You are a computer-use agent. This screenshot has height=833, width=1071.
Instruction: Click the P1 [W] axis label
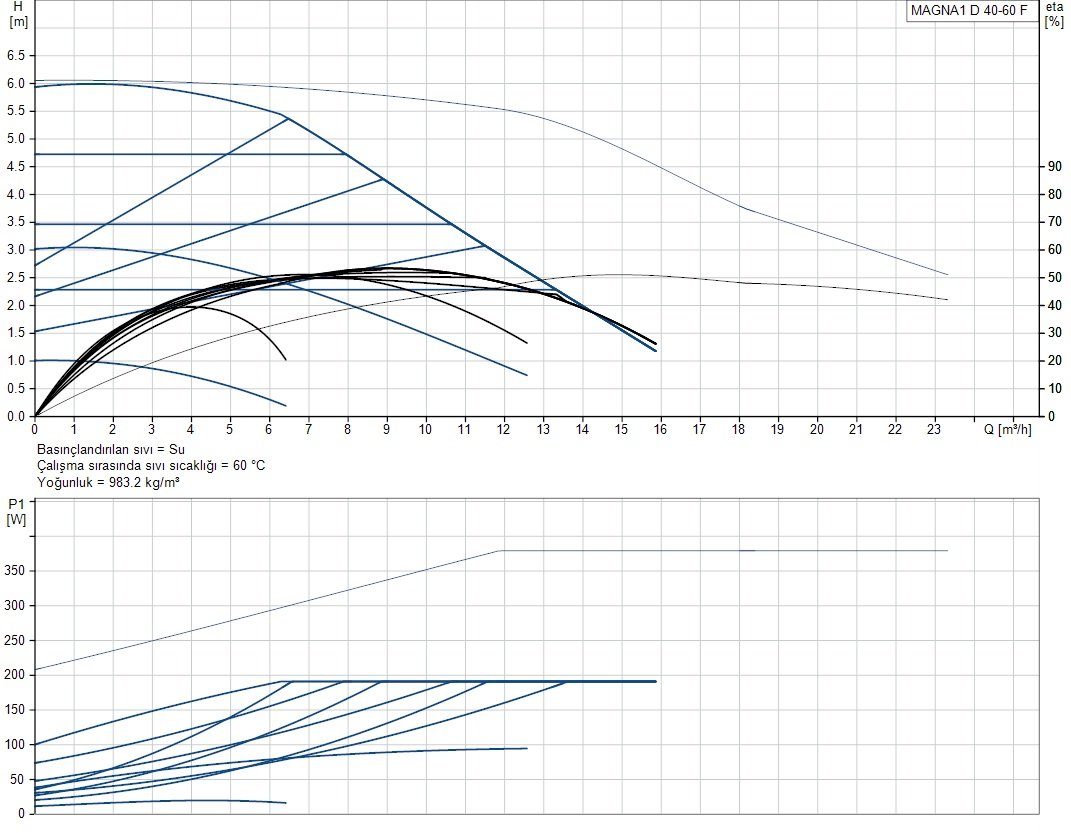(x=16, y=512)
